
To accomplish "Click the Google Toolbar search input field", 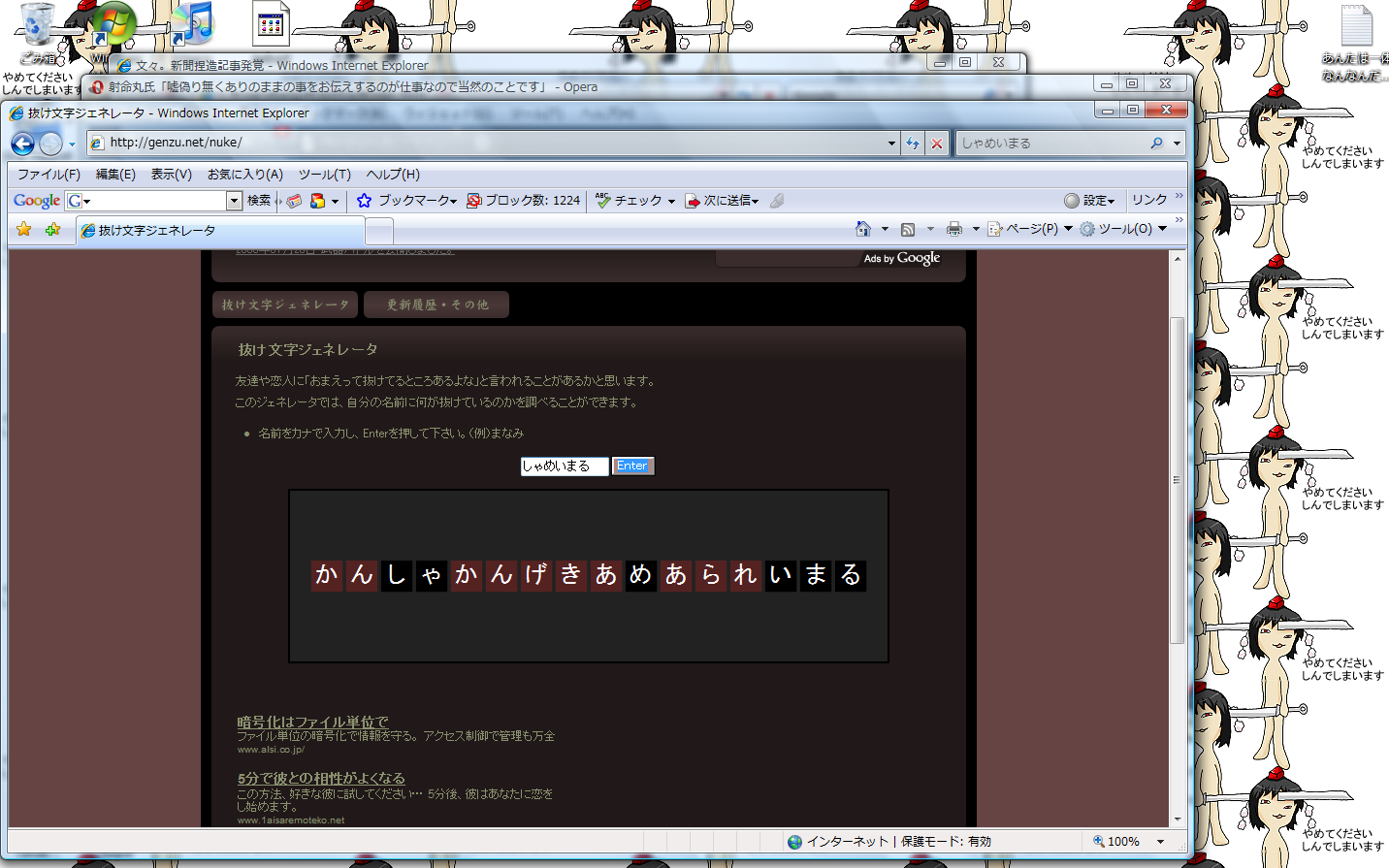I will (154, 201).
